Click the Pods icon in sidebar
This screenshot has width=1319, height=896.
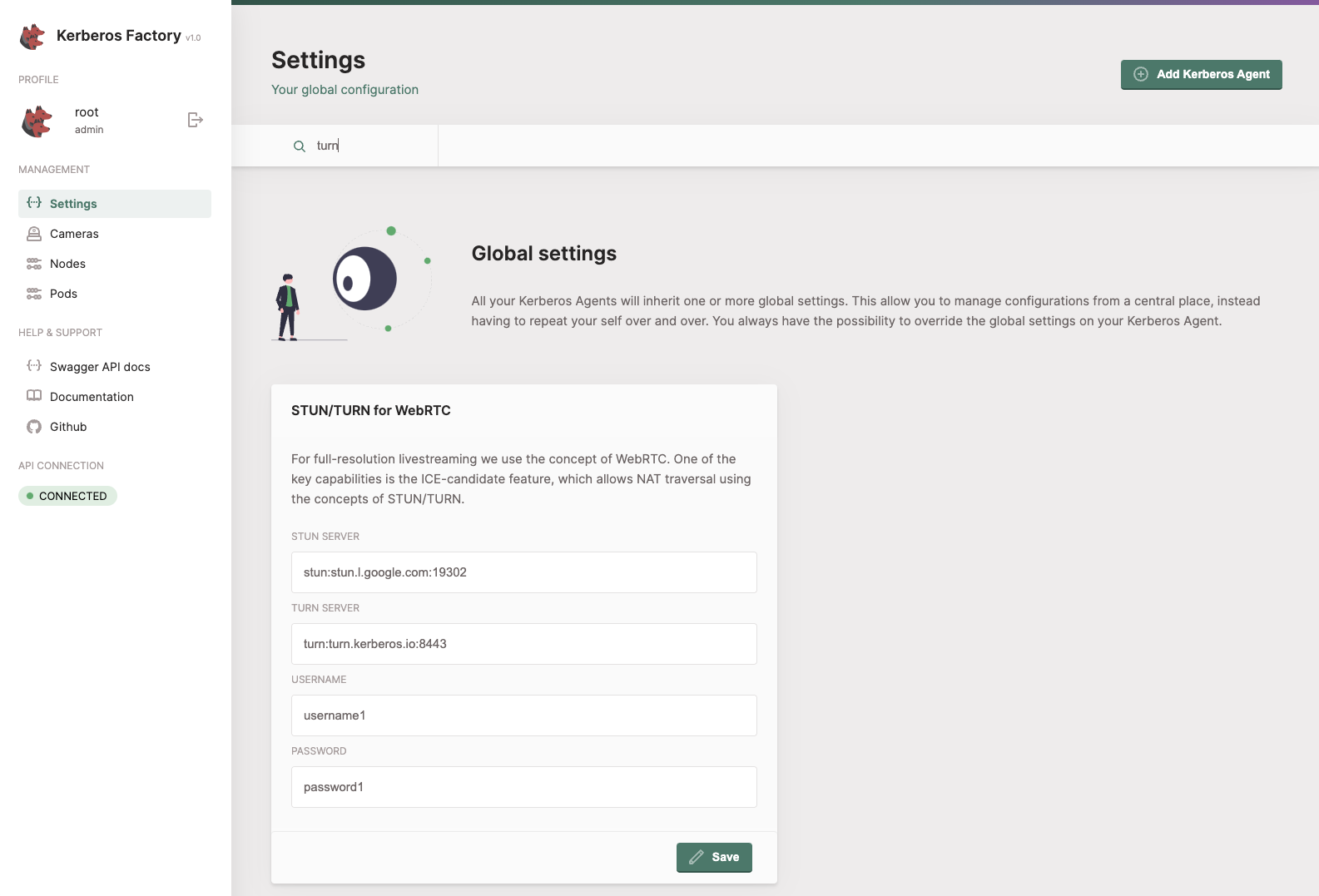tap(34, 294)
